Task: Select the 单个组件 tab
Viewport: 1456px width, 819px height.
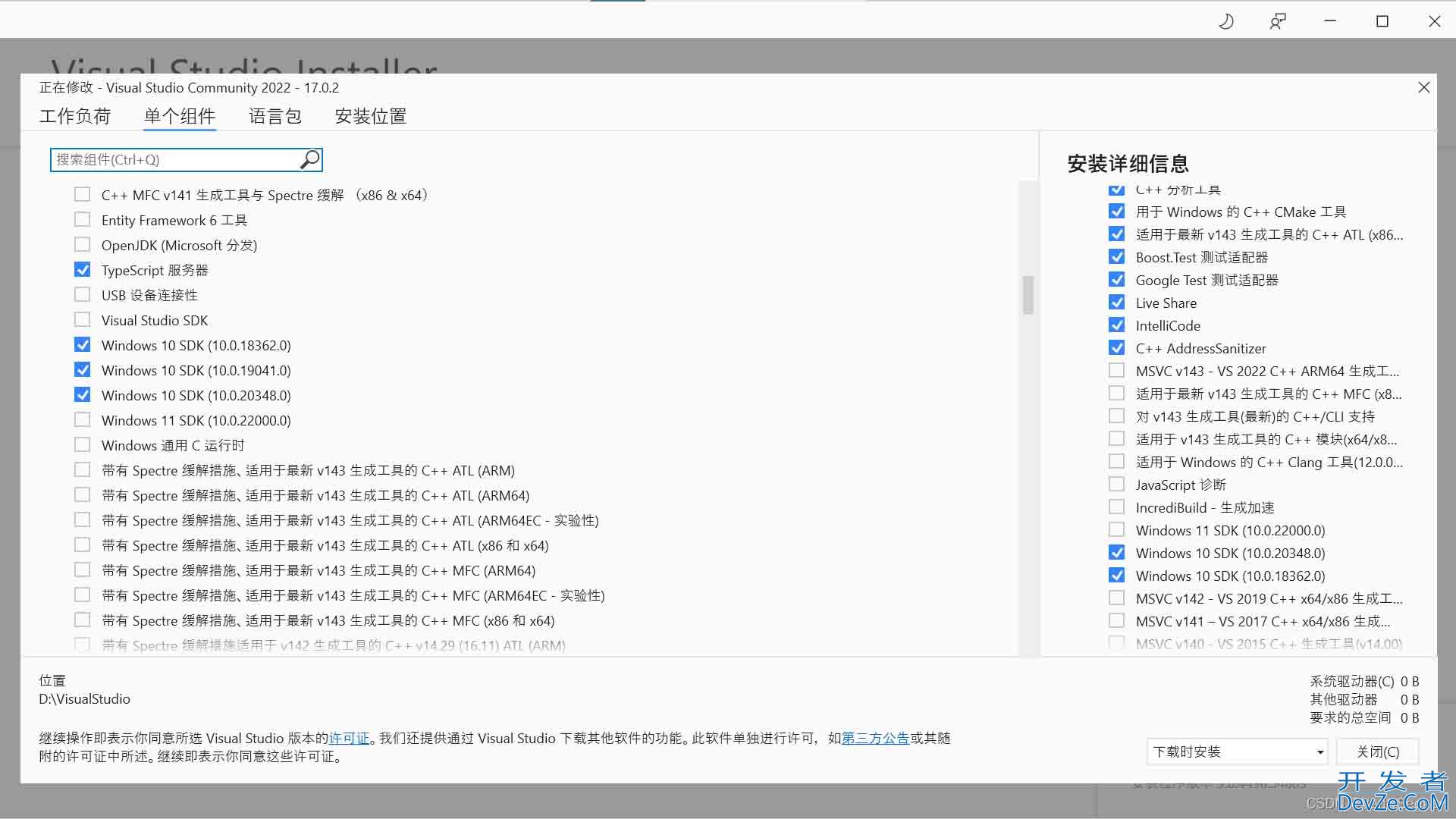Action: 180,116
